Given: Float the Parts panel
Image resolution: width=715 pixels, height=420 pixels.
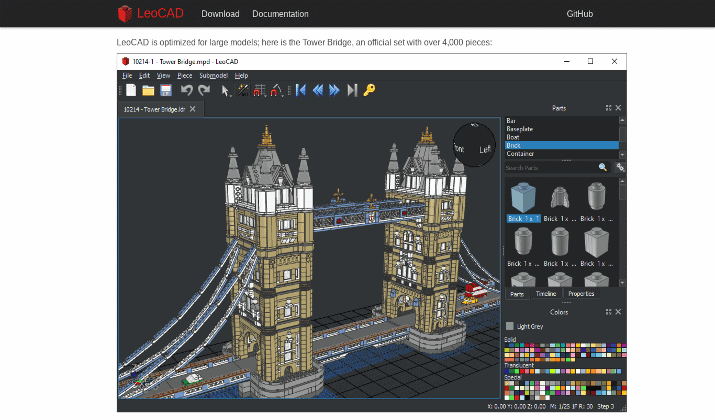Looking at the screenshot, I should (x=608, y=108).
